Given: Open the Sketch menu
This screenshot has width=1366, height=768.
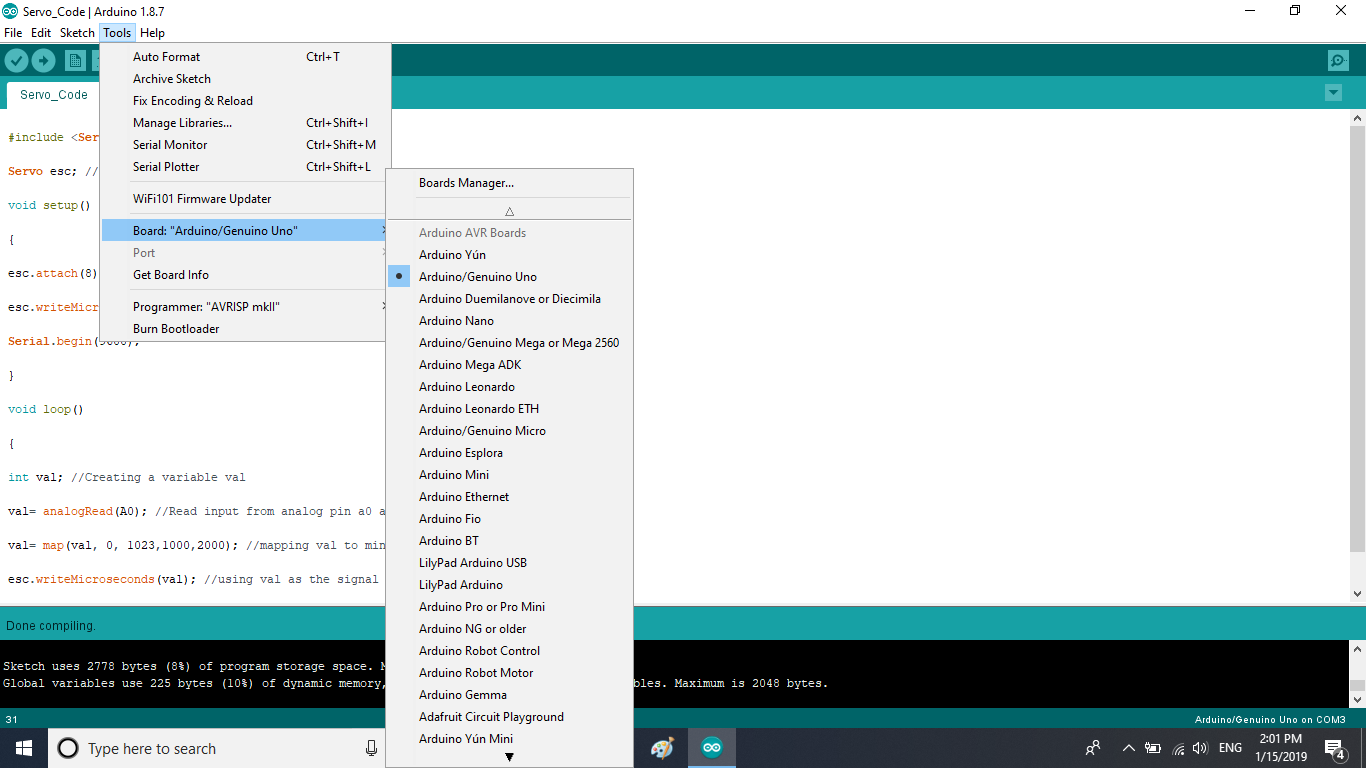Looking at the screenshot, I should tap(77, 33).
